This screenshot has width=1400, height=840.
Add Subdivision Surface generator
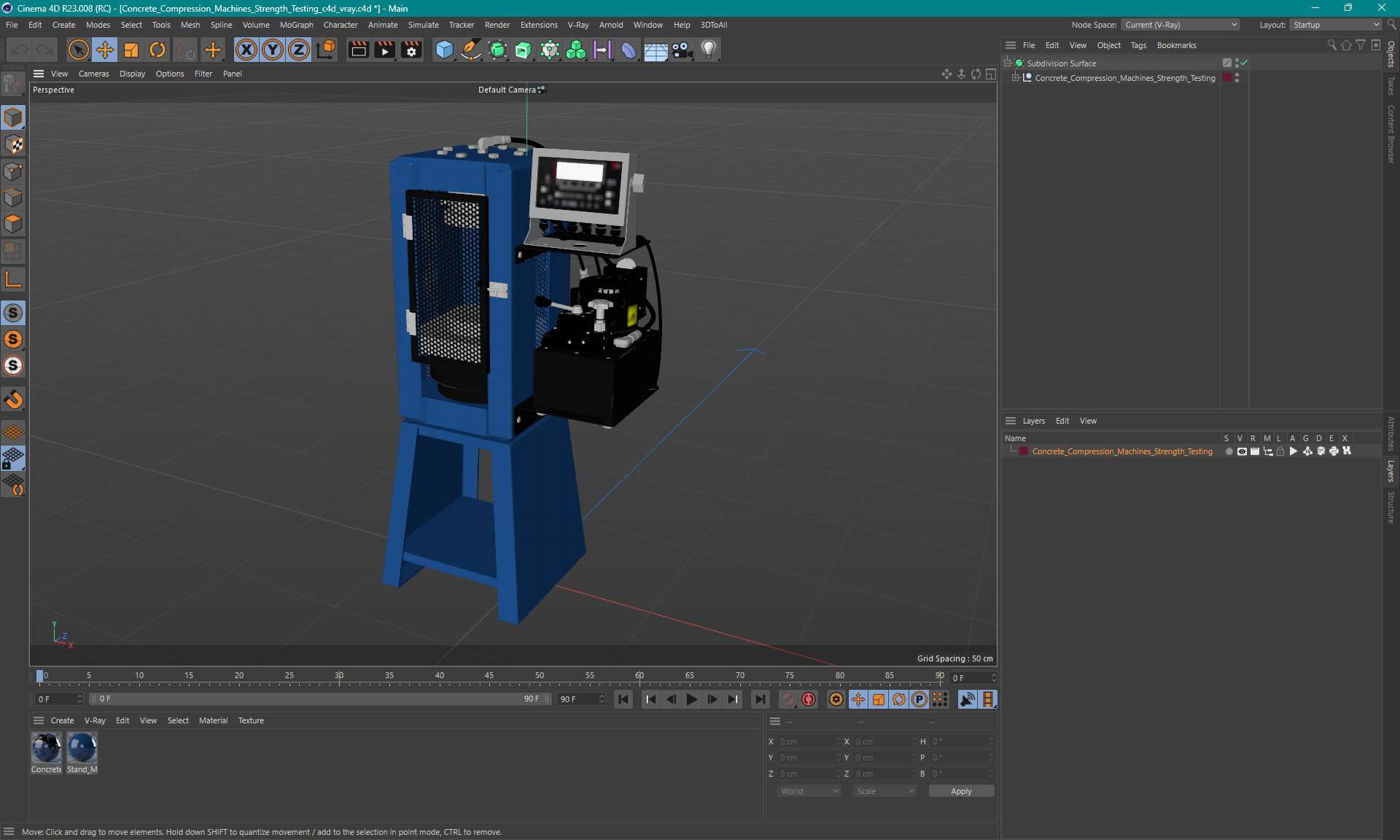[497, 50]
